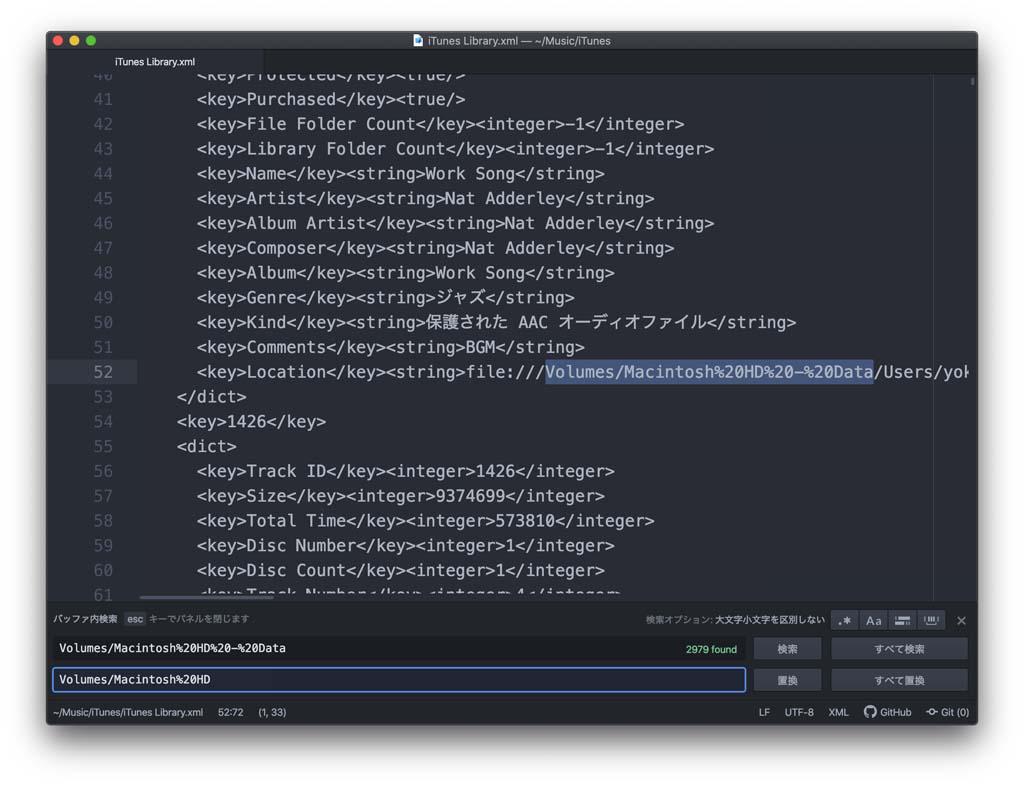Viewport: 1024px width, 786px height.
Task: Click the closing </dict> tag on line 53
Action: click(x=212, y=397)
